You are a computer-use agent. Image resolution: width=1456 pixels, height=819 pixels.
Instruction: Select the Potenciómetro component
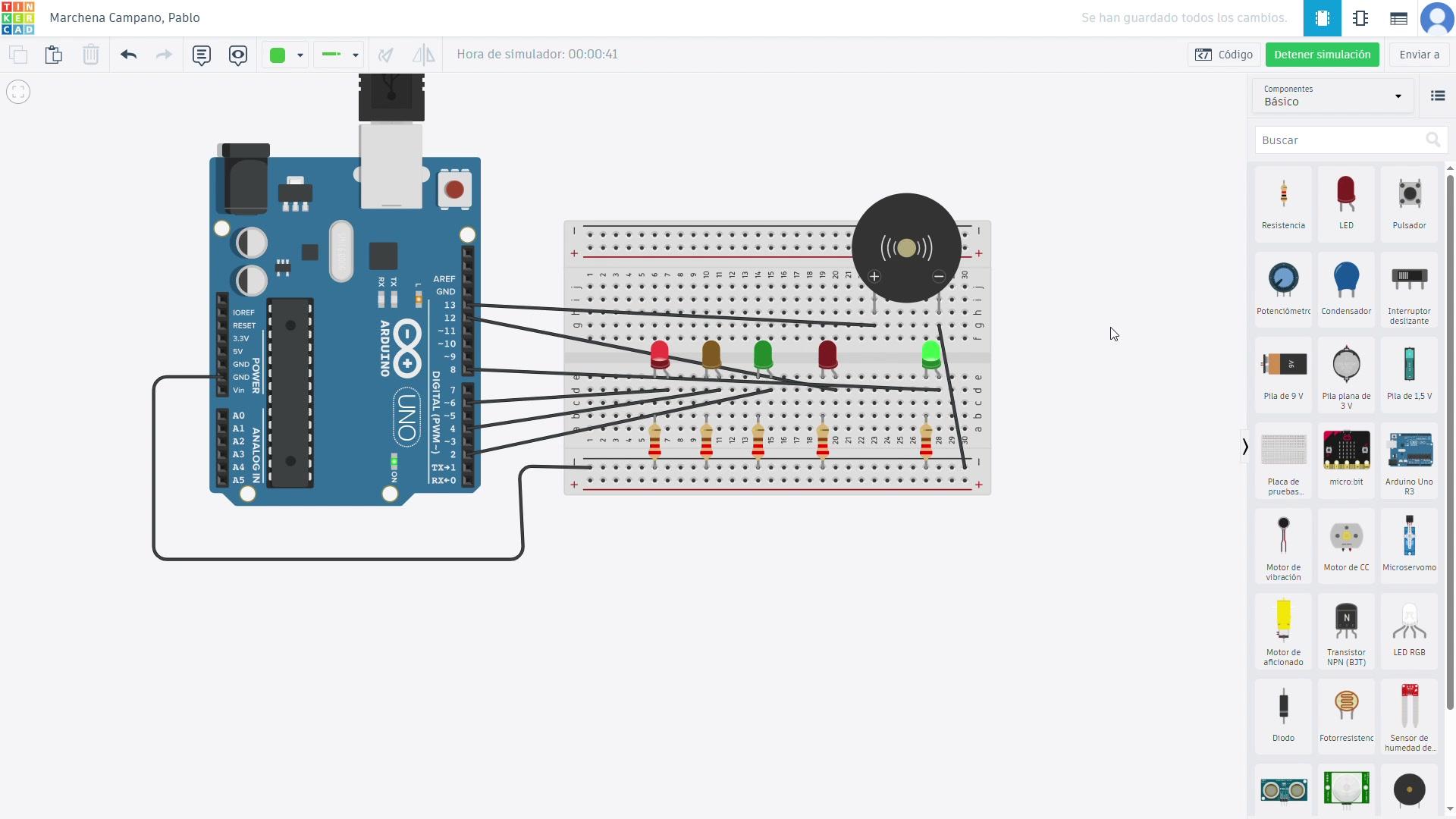point(1283,288)
